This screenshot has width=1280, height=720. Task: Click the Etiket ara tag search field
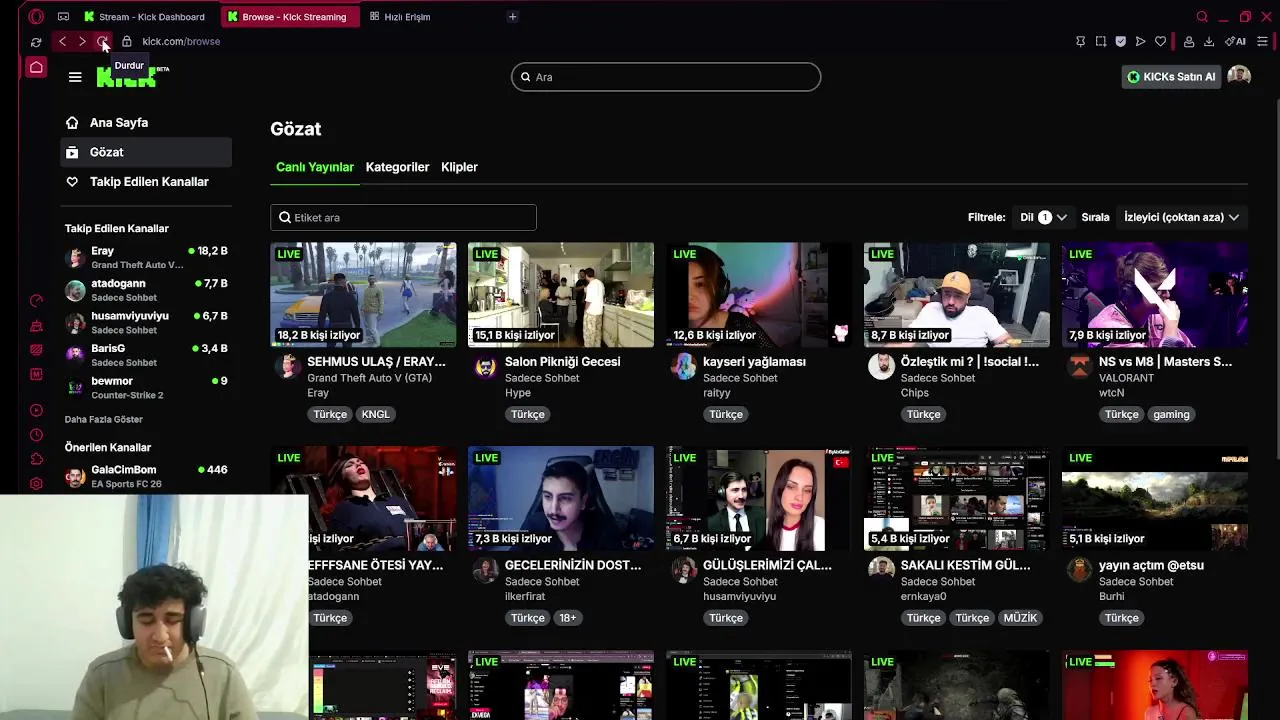click(x=403, y=217)
